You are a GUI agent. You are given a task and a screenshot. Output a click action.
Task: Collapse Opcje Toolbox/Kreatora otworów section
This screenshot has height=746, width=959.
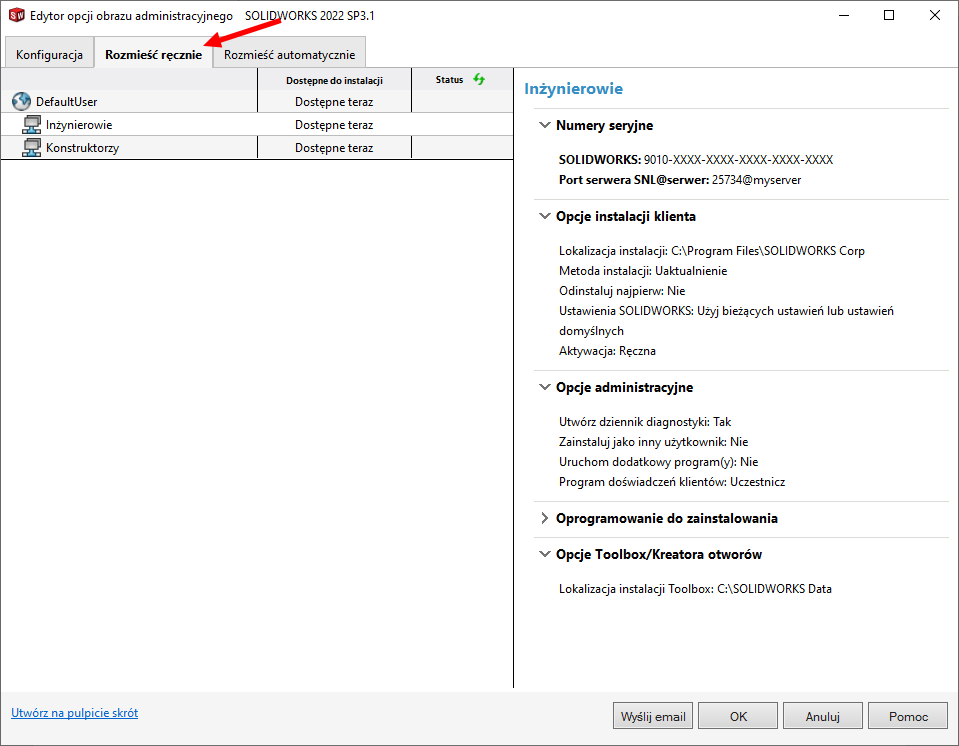click(x=545, y=554)
